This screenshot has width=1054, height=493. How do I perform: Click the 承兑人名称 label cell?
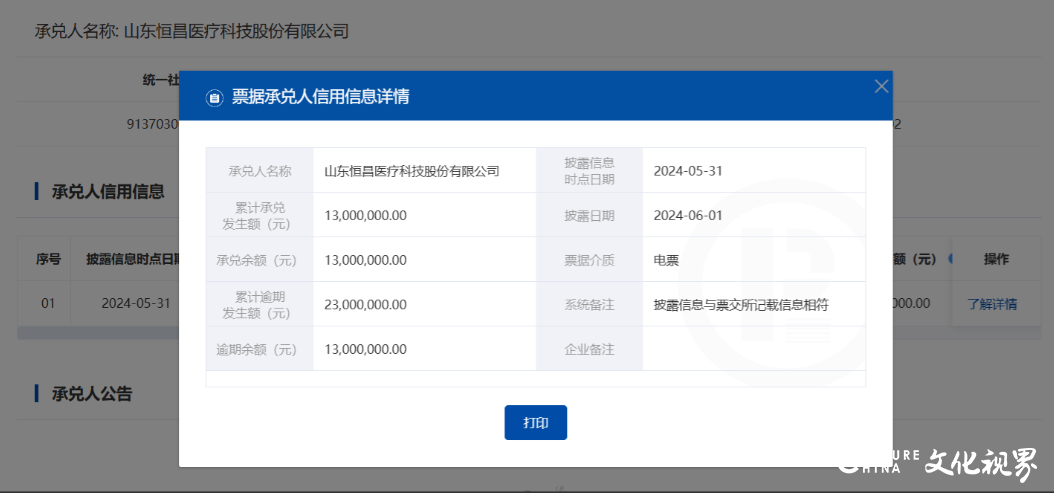click(x=259, y=171)
